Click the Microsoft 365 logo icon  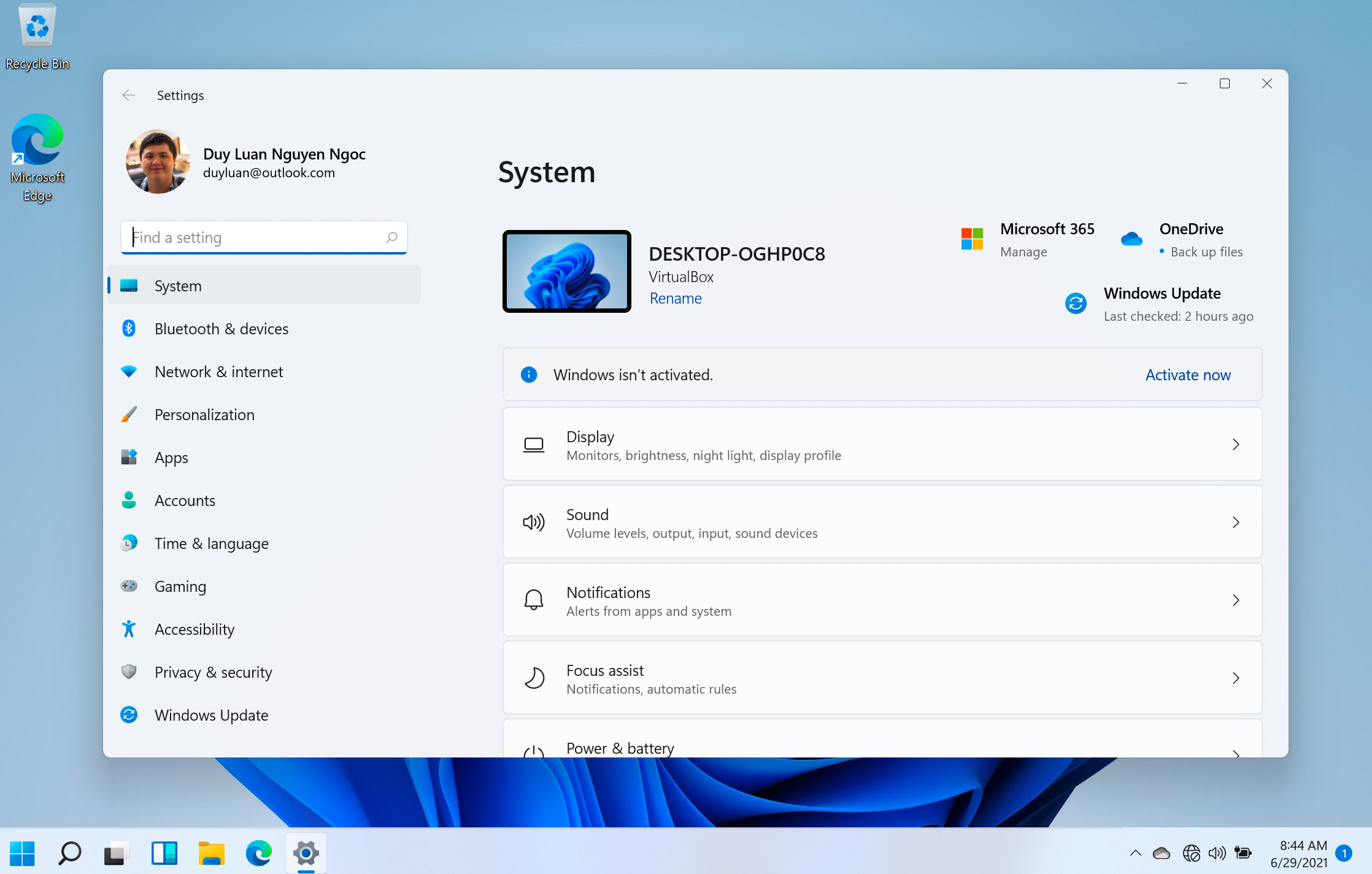pyautogui.click(x=972, y=239)
